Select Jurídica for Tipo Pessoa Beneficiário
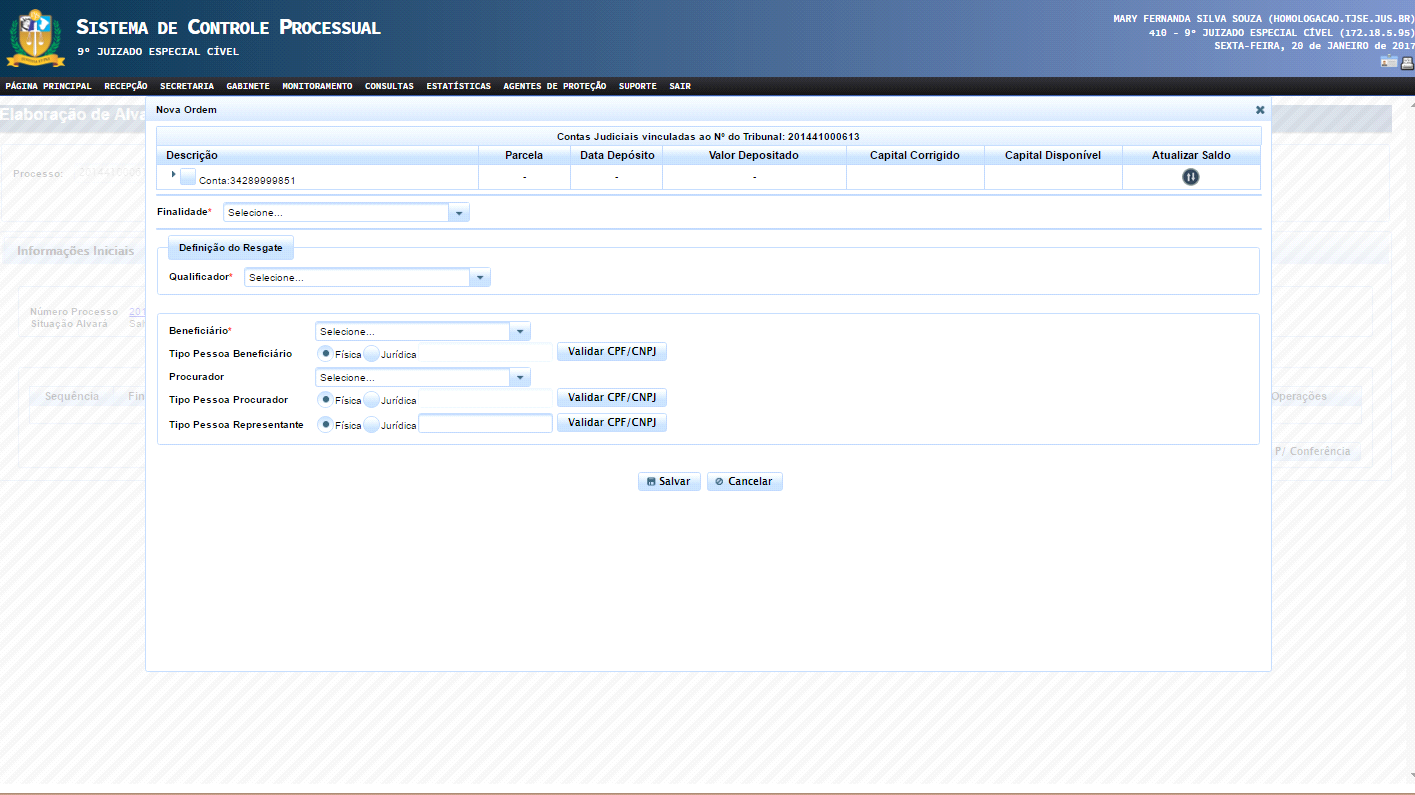 point(372,353)
